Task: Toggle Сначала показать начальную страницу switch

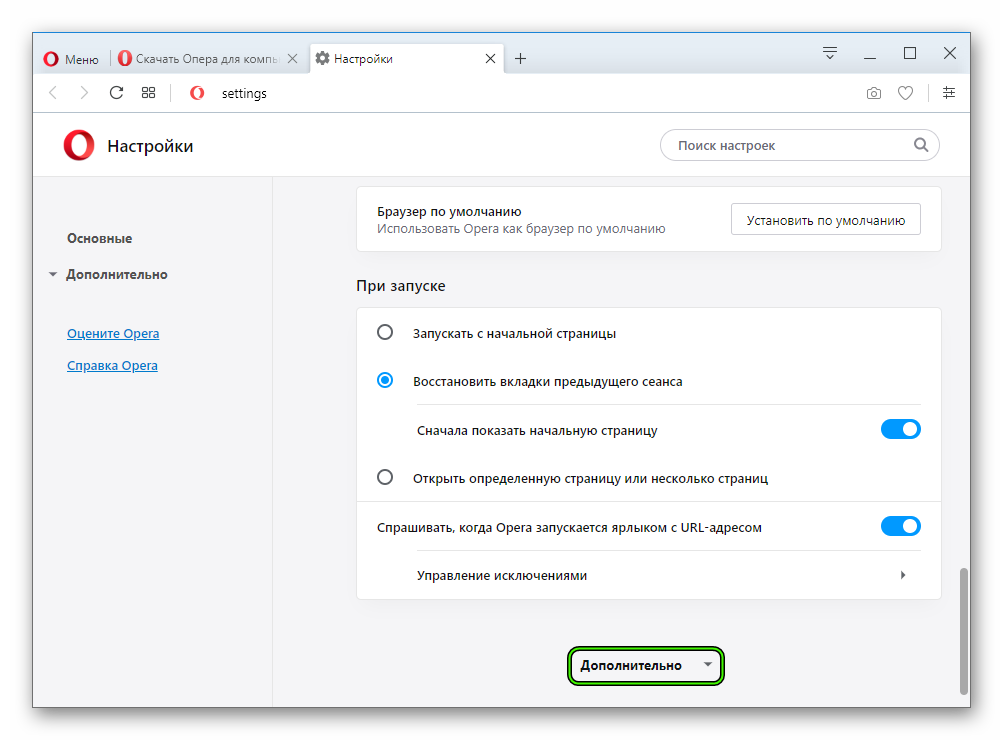Action: click(900, 429)
